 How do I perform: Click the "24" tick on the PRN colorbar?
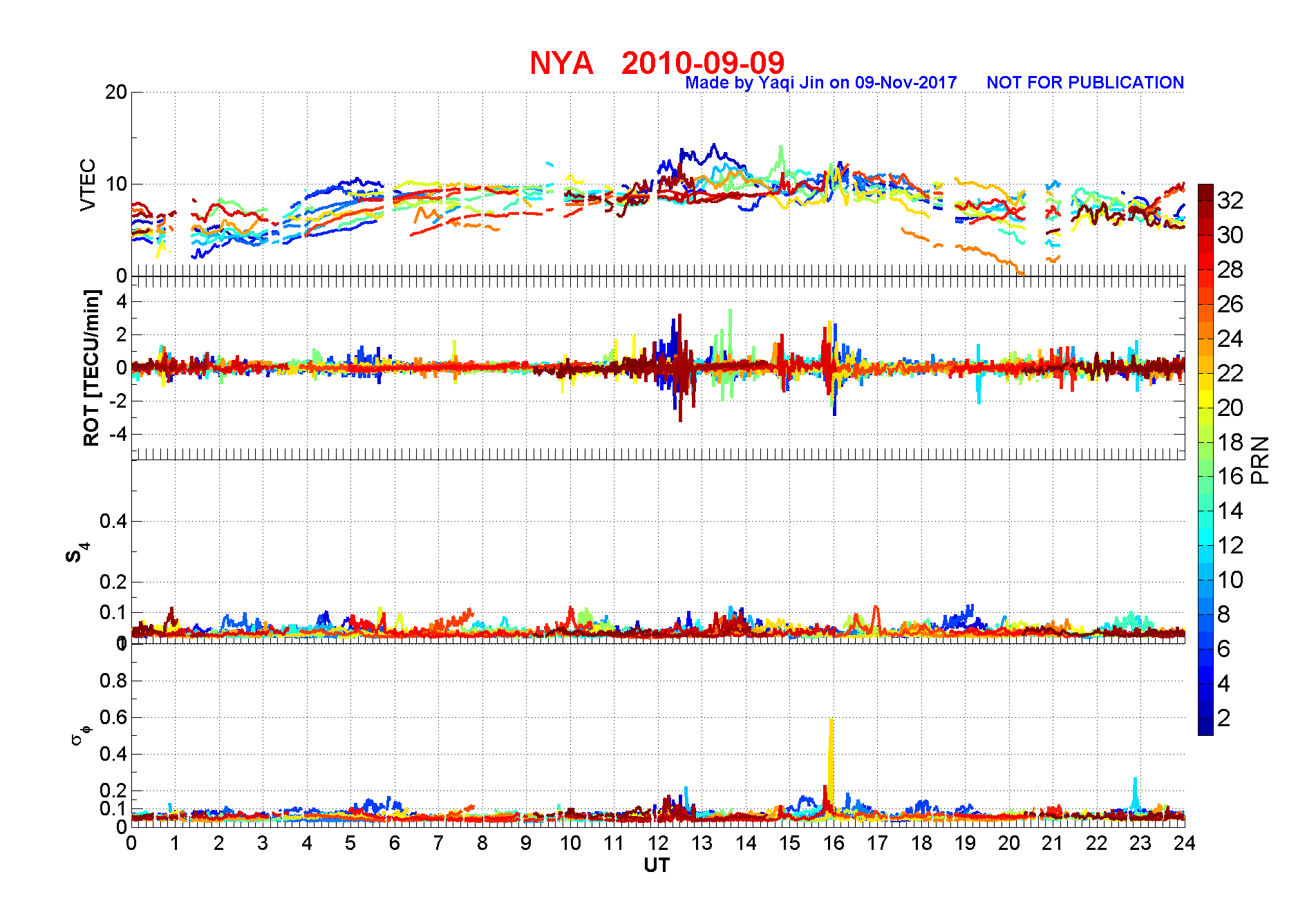coord(1230,339)
